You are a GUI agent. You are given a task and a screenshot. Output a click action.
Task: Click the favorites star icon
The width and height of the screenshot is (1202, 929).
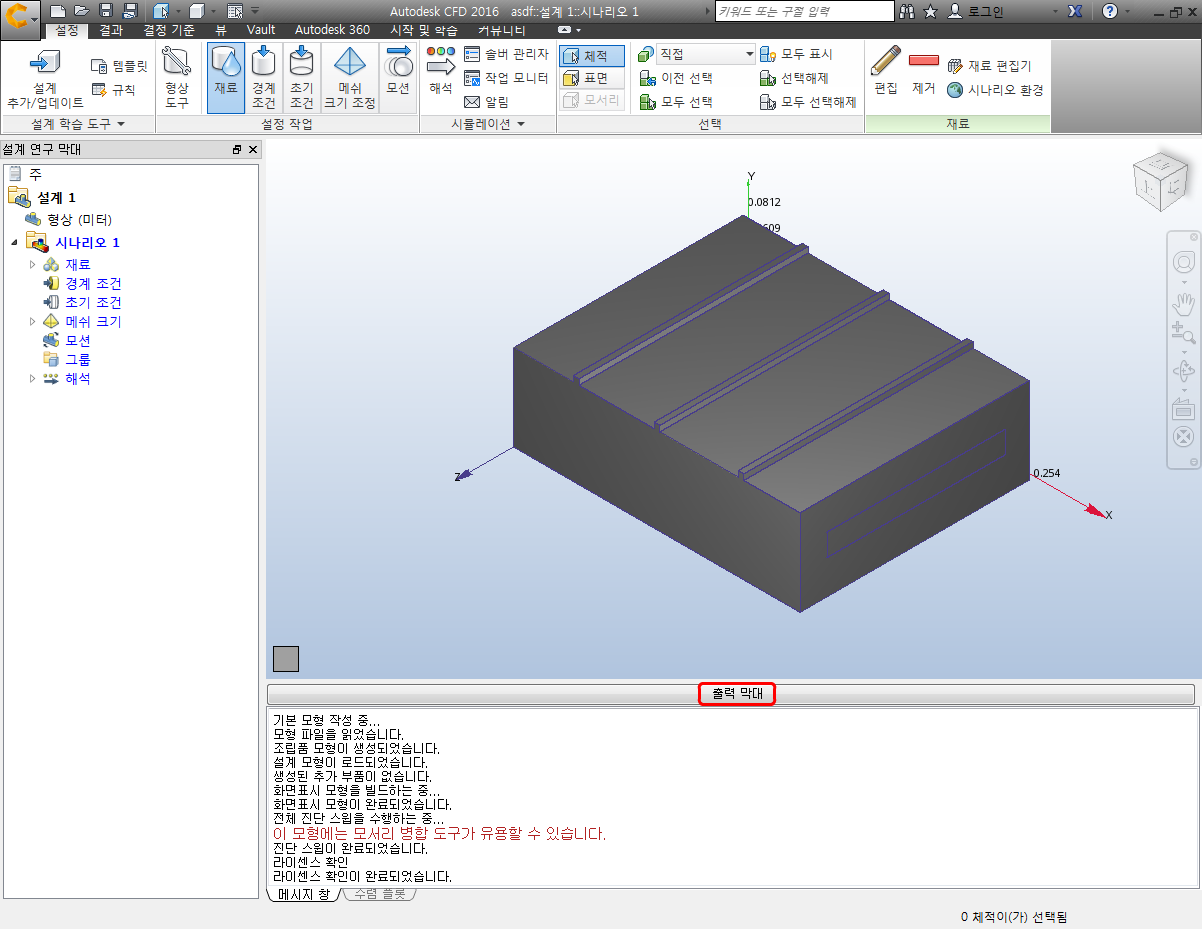[x=931, y=11]
